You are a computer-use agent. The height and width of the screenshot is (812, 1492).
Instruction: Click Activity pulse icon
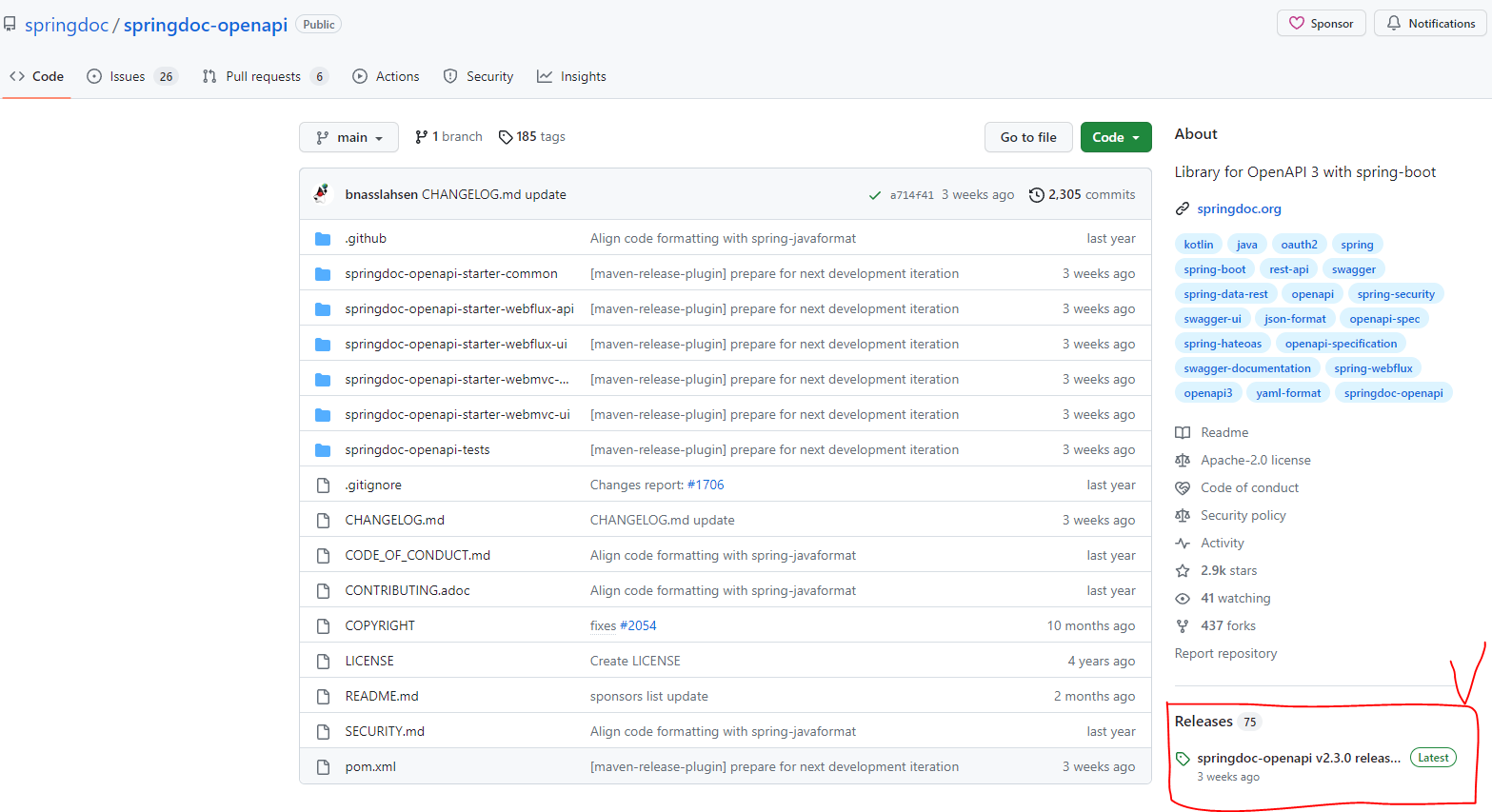pyautogui.click(x=1183, y=544)
